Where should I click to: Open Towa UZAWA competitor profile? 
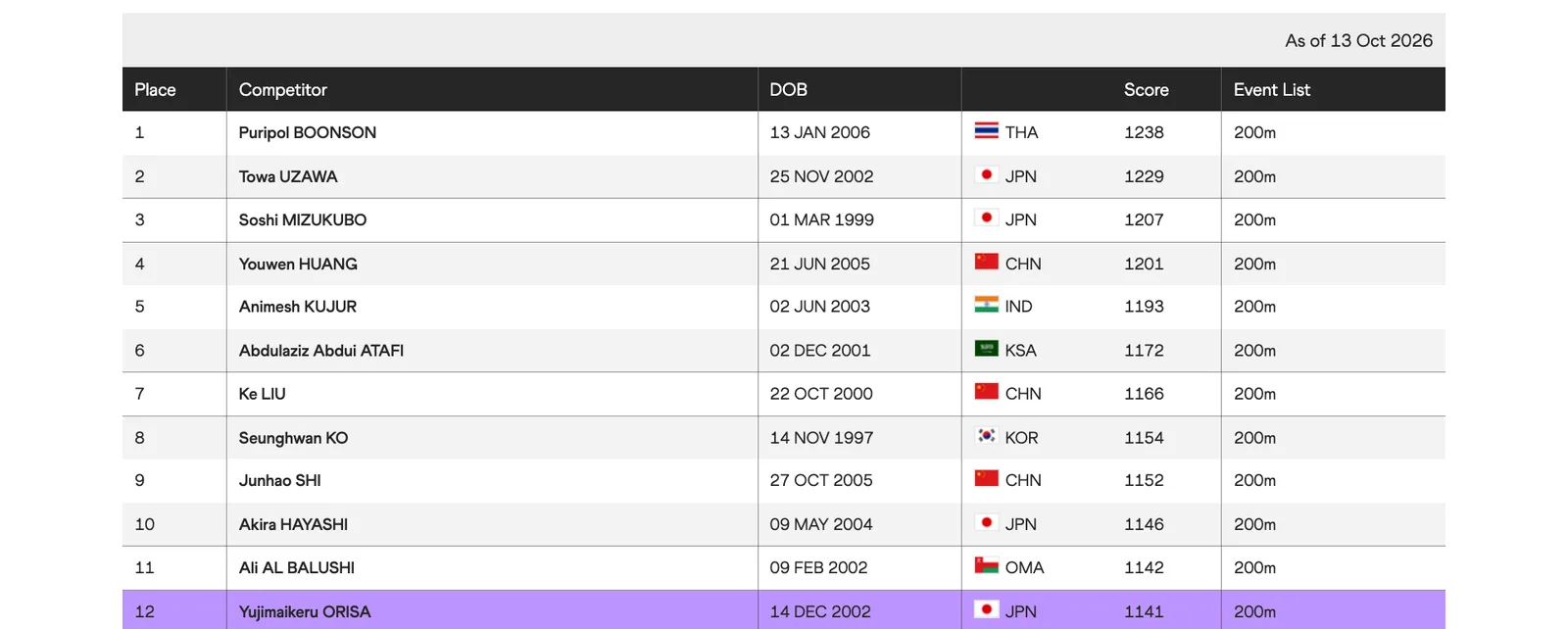point(288,176)
